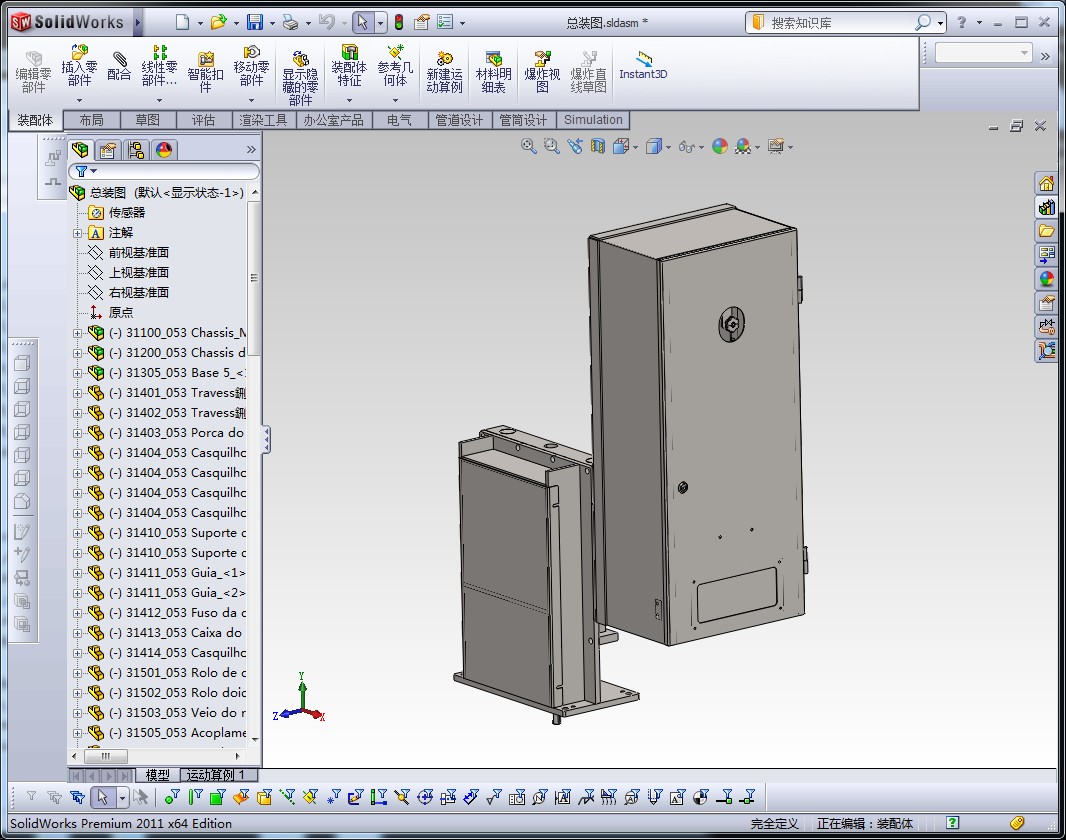Viewport: 1066px width, 840px height.
Task: Toggle the Filter Axes selection filter
Action: [x=287, y=797]
